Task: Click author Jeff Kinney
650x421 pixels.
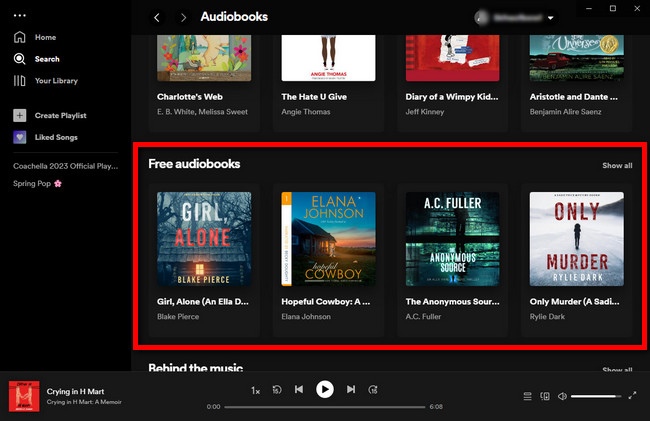Action: 424,112
